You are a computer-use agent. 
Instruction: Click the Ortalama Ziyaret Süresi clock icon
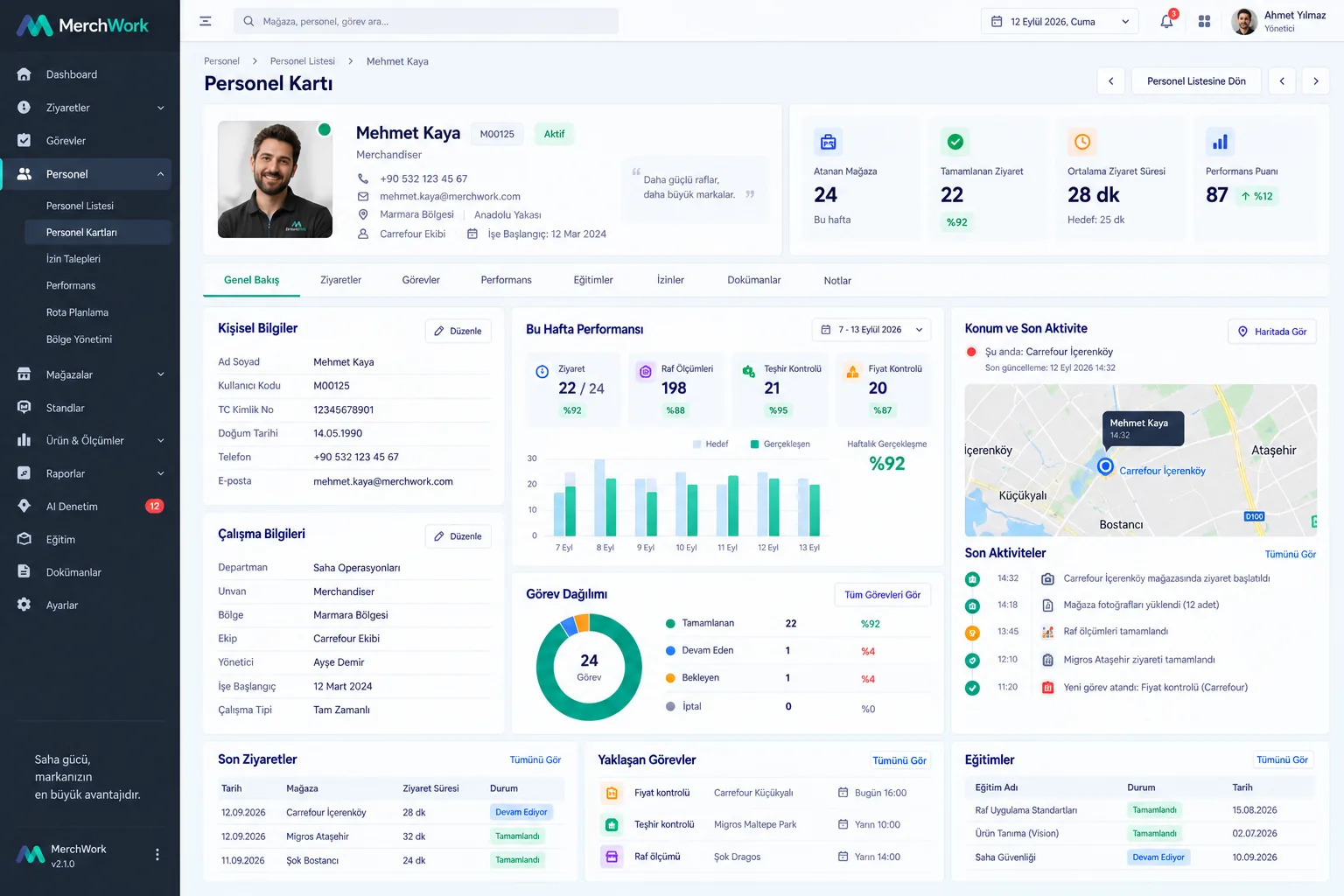coord(1081,142)
